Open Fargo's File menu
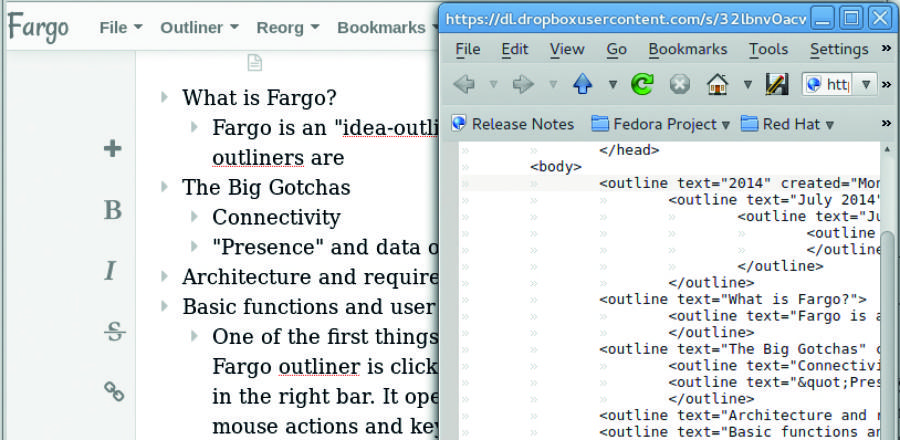Screen dimensions: 900x440 click(121, 28)
